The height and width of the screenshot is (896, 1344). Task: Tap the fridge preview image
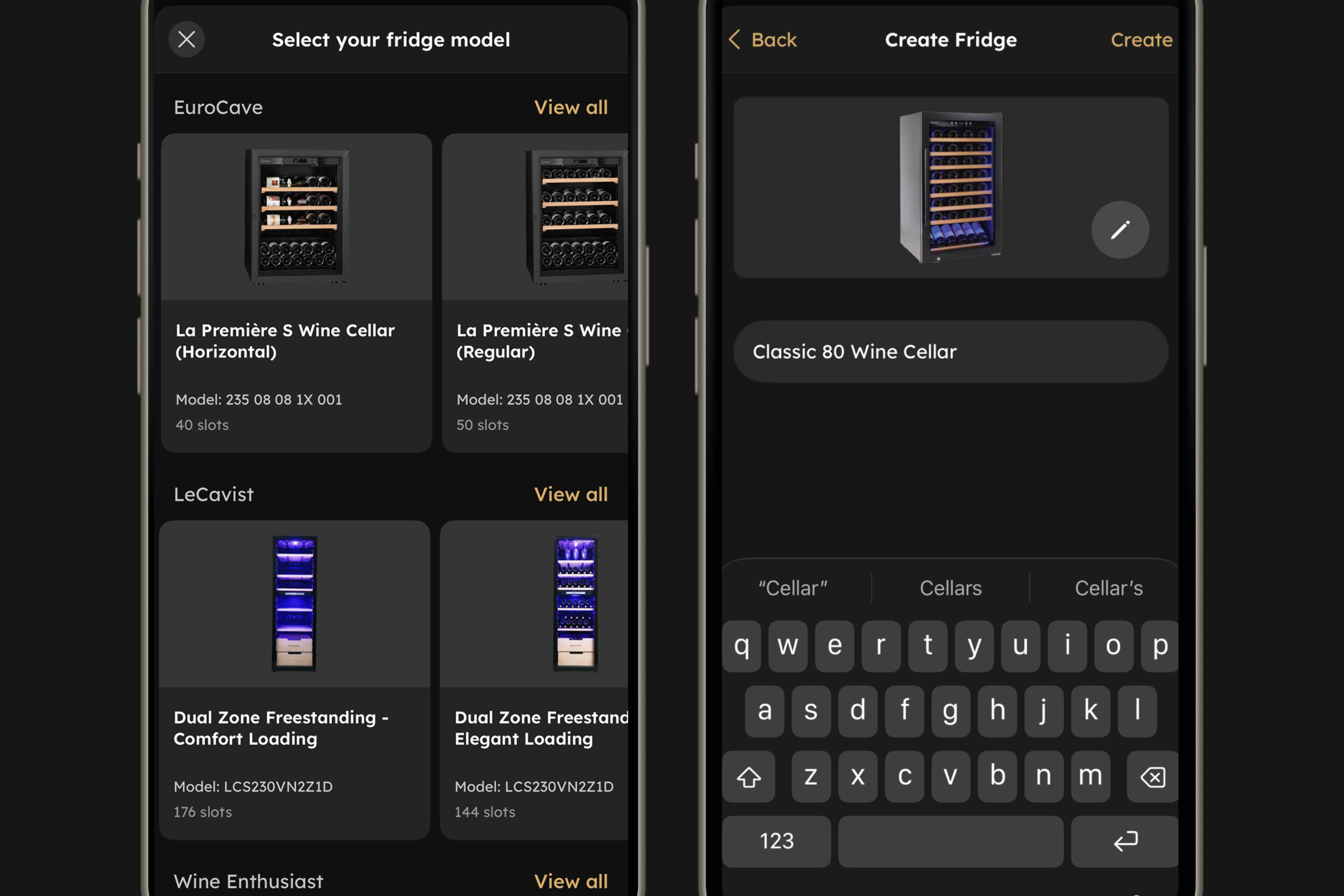point(950,187)
